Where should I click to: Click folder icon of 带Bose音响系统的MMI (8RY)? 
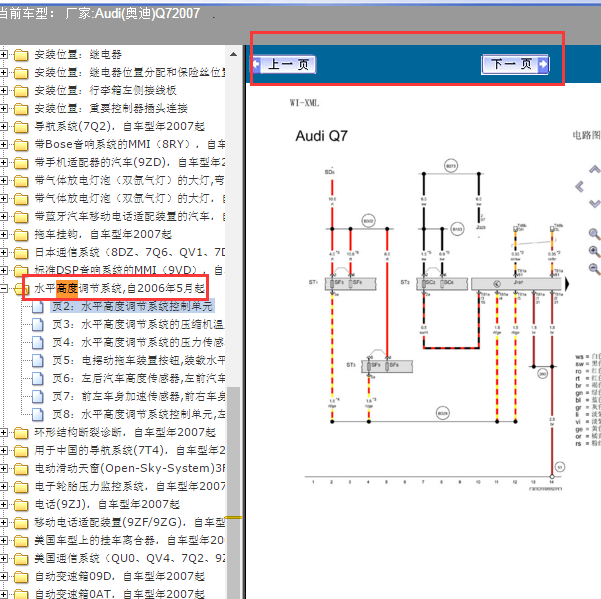(x=21, y=145)
